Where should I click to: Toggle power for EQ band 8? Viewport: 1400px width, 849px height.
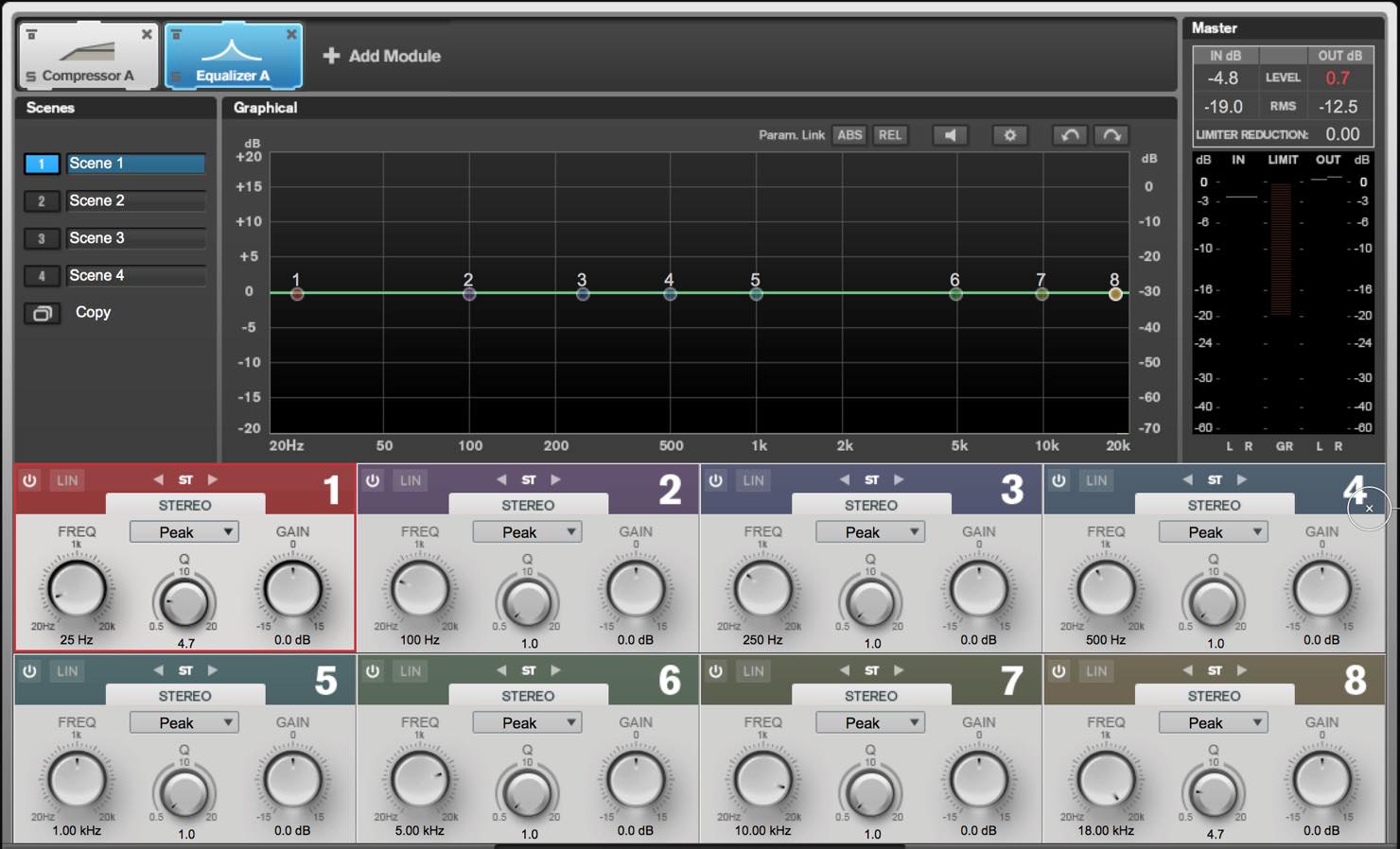pos(1059,671)
